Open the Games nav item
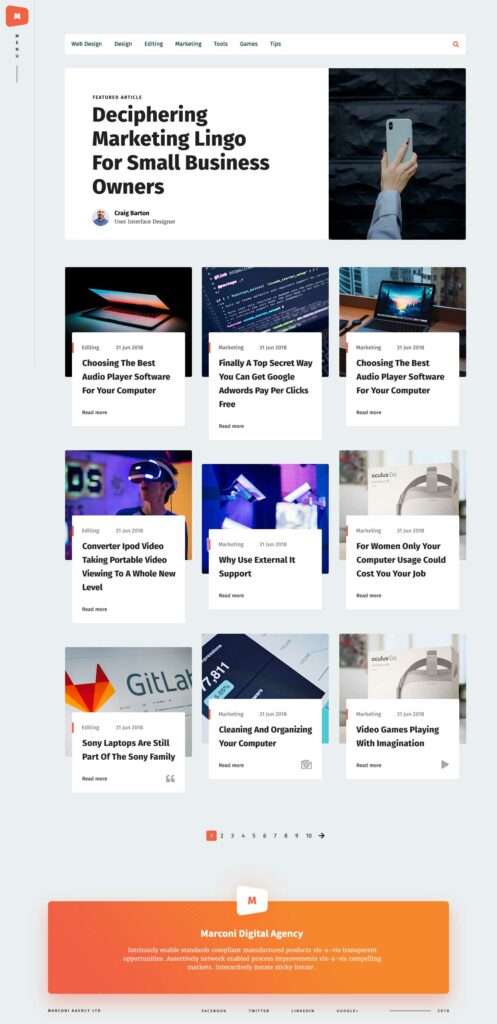This screenshot has width=497, height=1024. pos(248,44)
